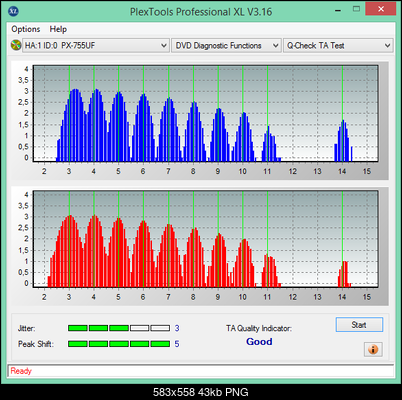
Task: Click the PlexTools XL app icon in title bar
Action: click(13, 11)
